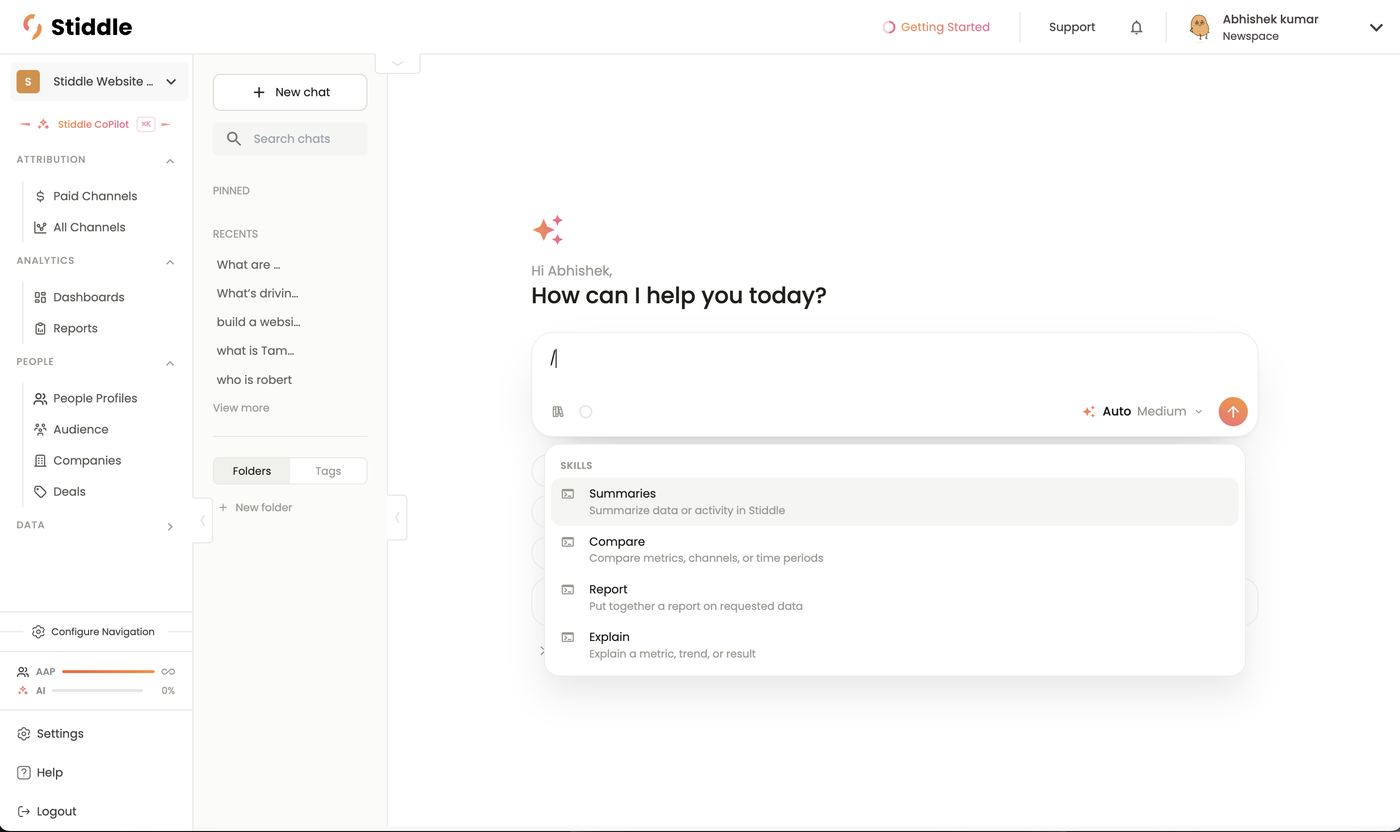1400x832 pixels.
Task: Select the Summaries skill
Action: coord(894,501)
